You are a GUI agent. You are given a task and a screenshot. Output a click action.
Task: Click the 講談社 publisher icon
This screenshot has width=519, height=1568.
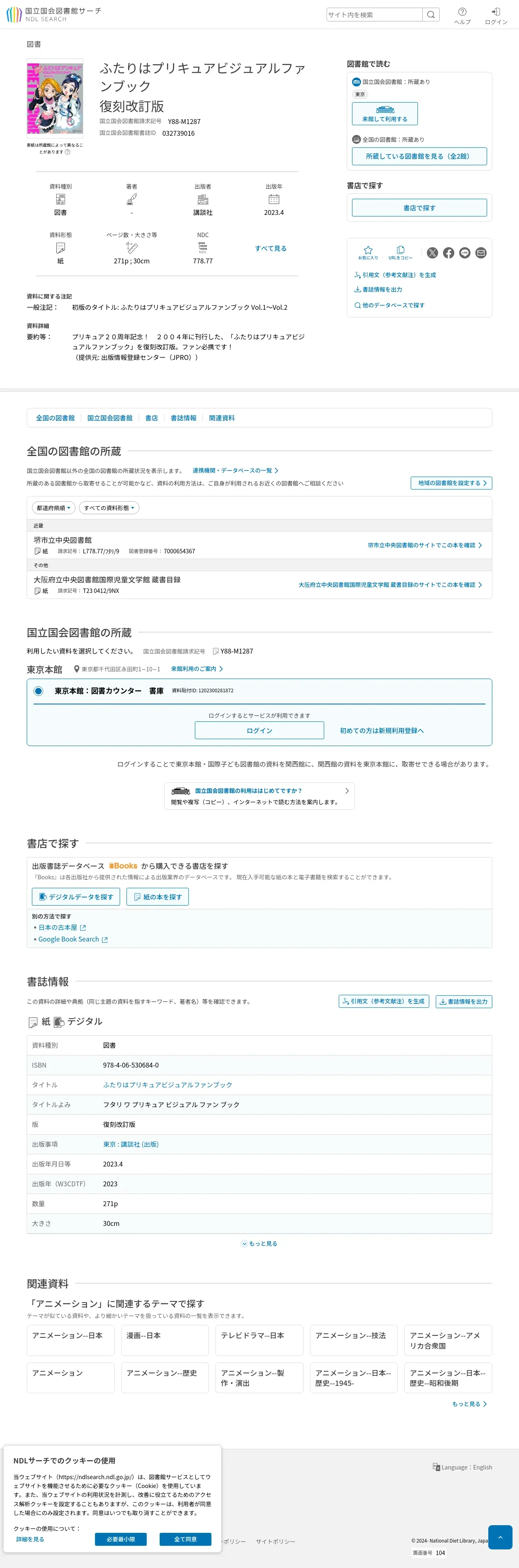(x=203, y=199)
